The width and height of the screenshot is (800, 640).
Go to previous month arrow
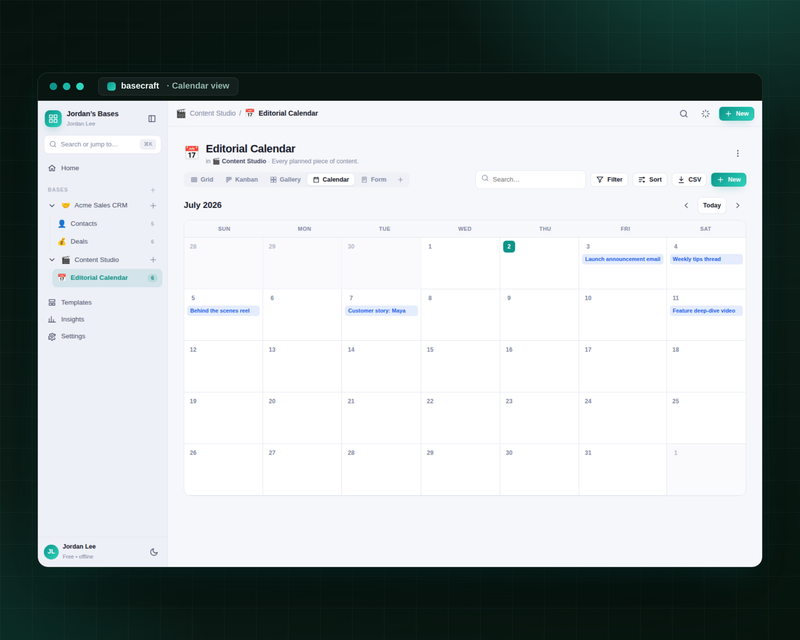click(x=686, y=206)
